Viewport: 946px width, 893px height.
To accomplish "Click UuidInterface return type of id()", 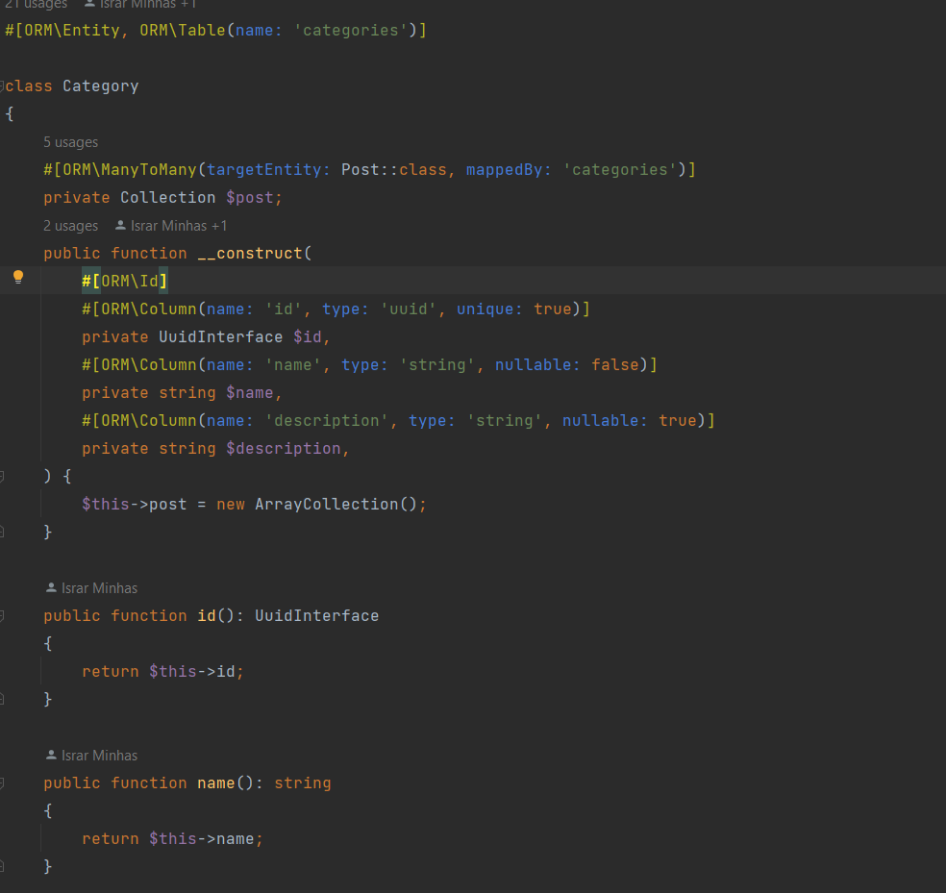I will click(317, 616).
